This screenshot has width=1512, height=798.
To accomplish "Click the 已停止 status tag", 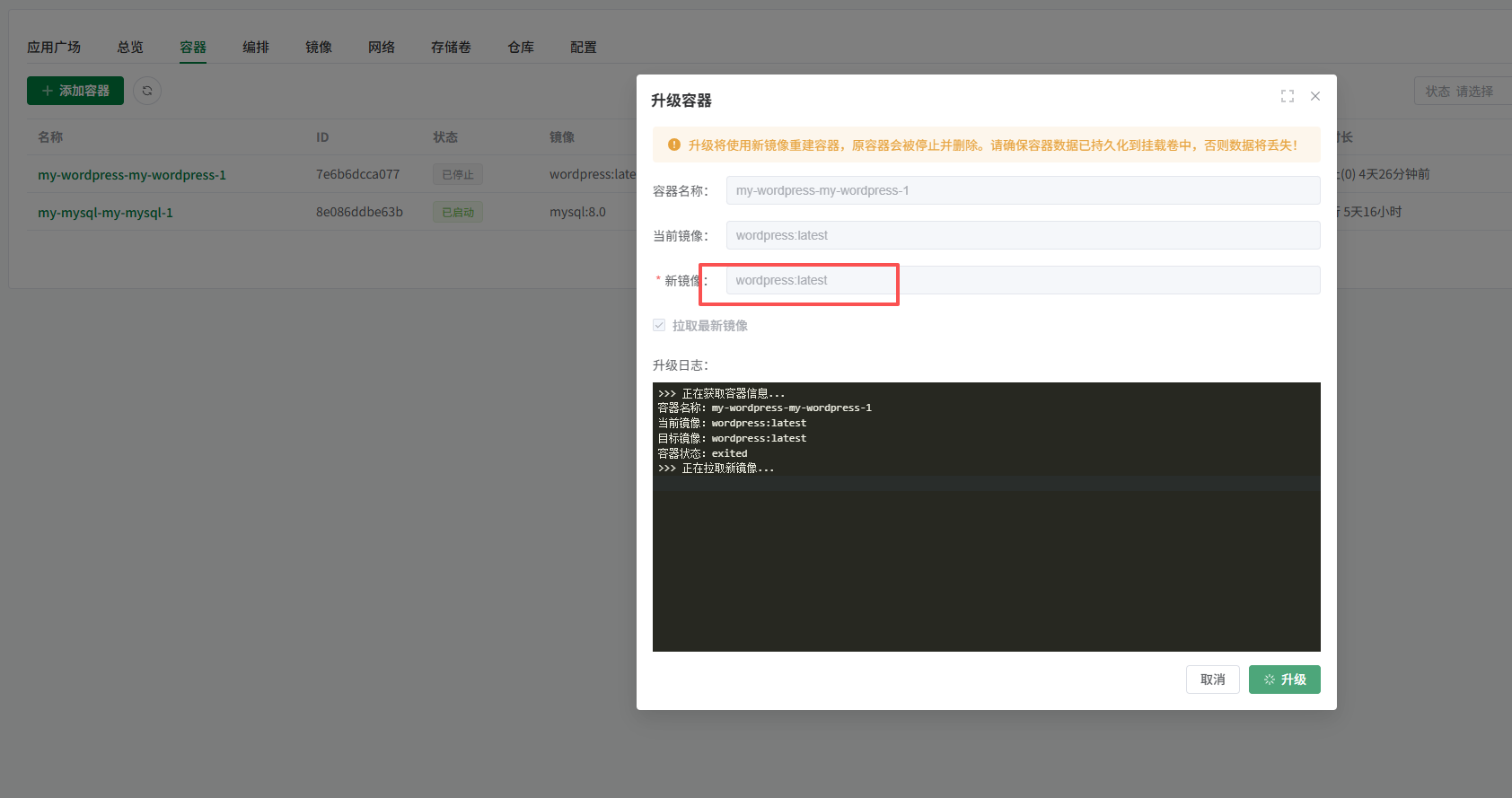I will [x=458, y=174].
